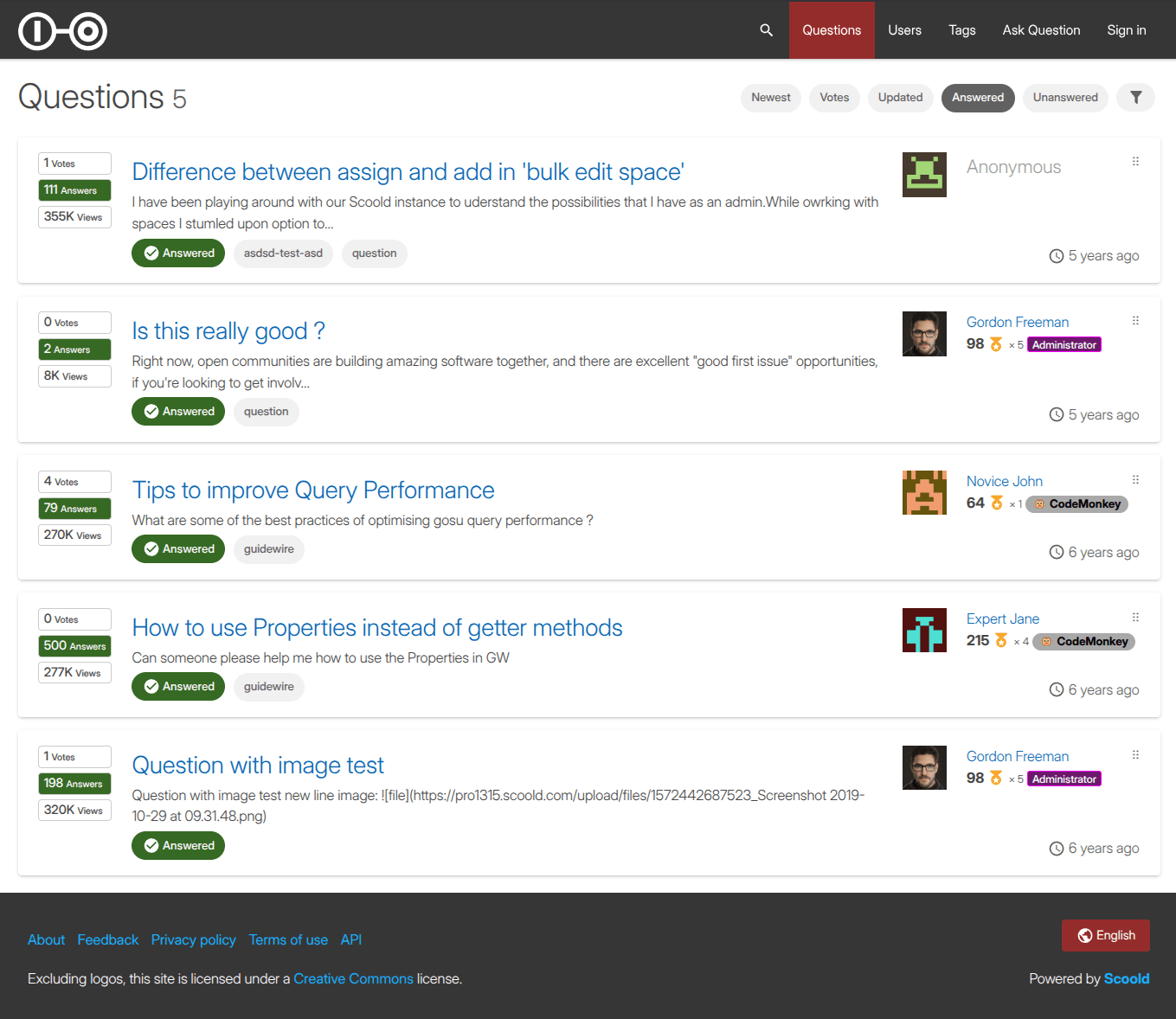The height and width of the screenshot is (1019, 1176).
Task: Click Gordon Freeman's avatar on first post
Action: [924, 334]
